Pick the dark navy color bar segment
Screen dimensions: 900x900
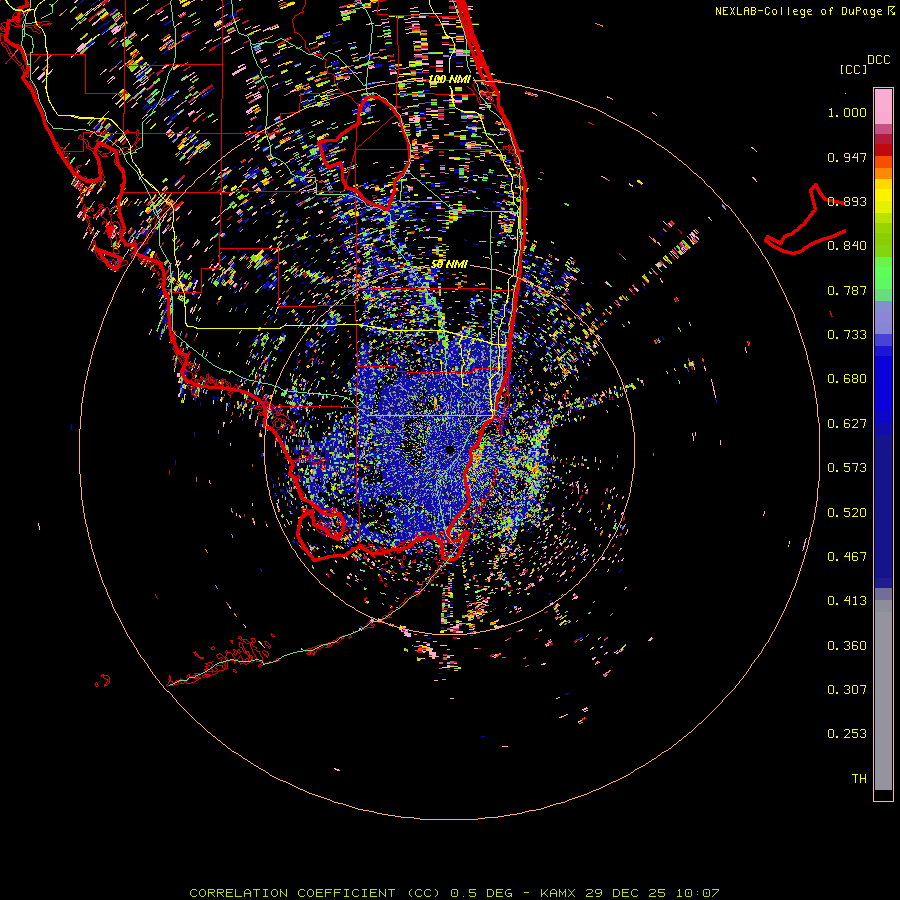pyautogui.click(x=883, y=505)
